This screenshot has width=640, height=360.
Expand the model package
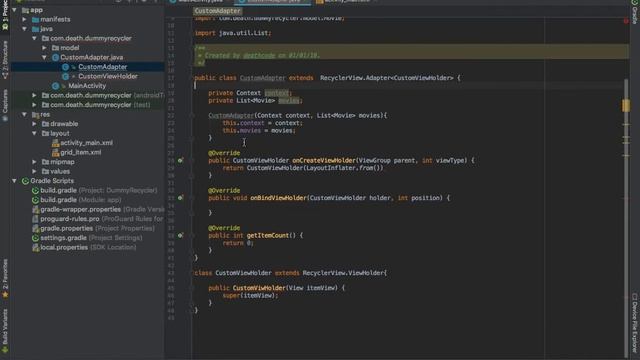coord(44,48)
